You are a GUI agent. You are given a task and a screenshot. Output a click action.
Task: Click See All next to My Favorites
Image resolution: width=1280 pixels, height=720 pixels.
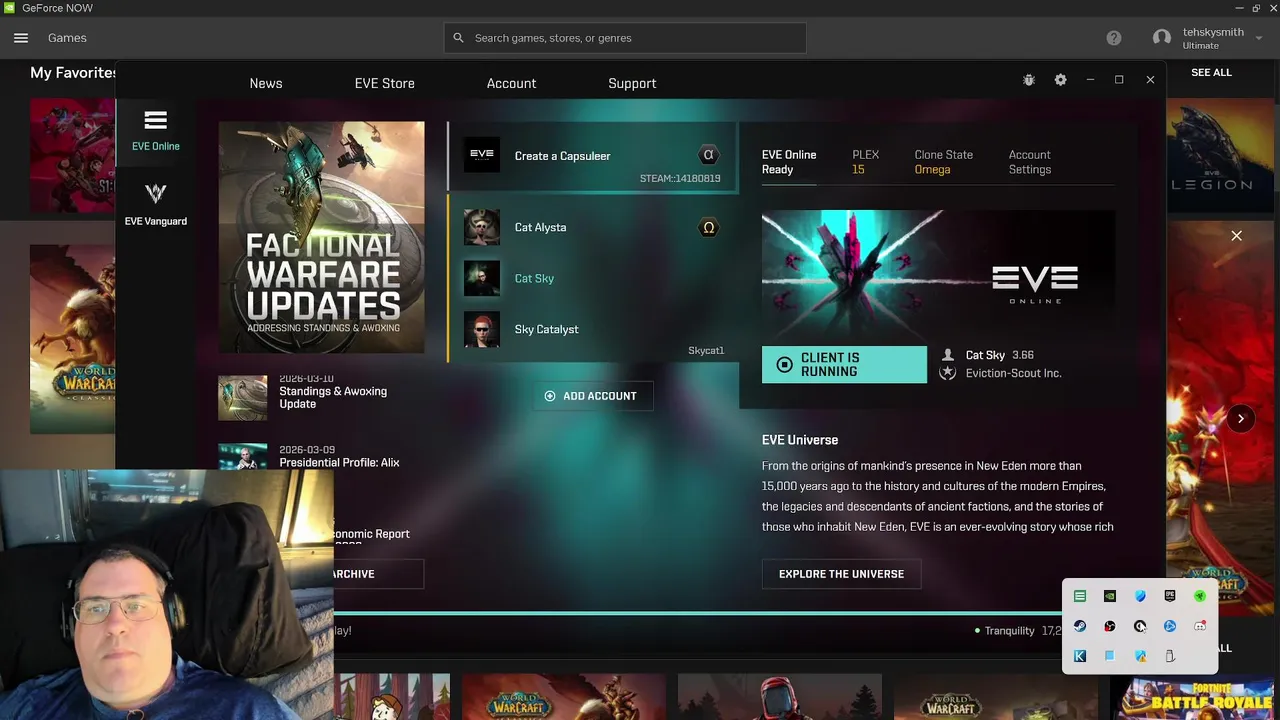click(x=1211, y=73)
